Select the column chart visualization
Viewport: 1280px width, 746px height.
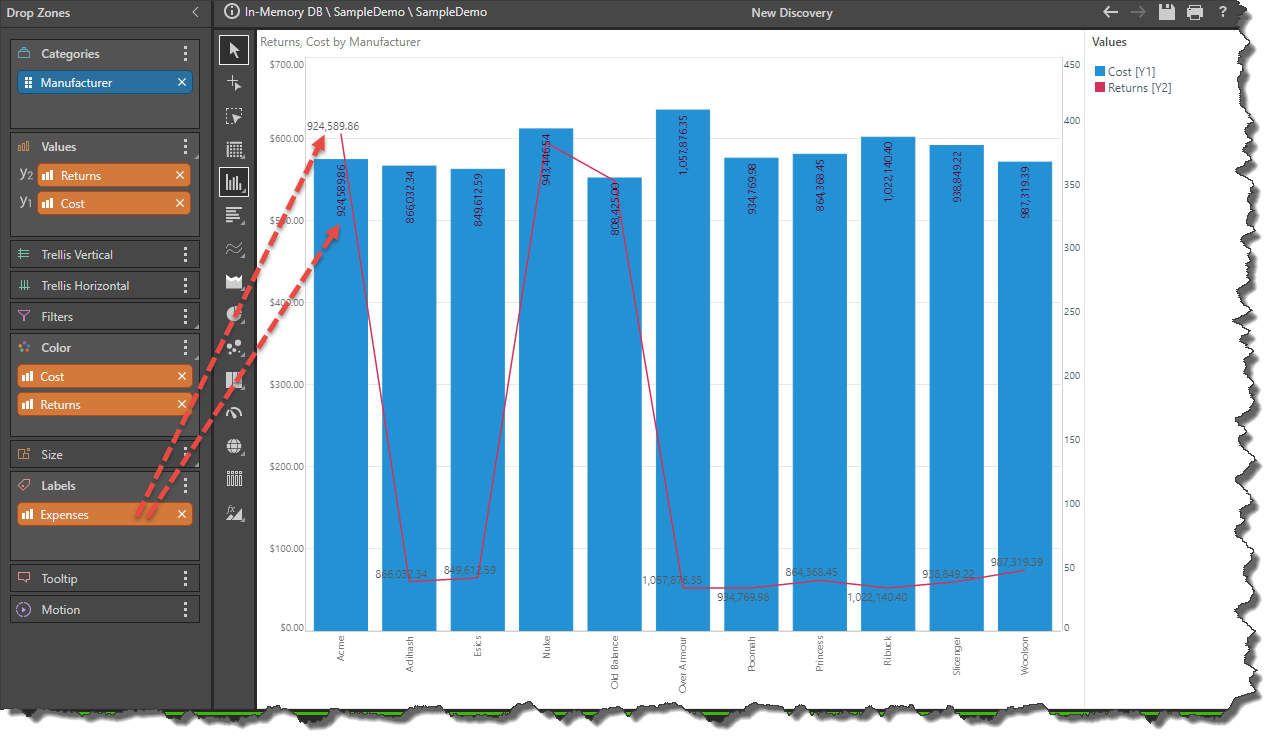[x=235, y=182]
